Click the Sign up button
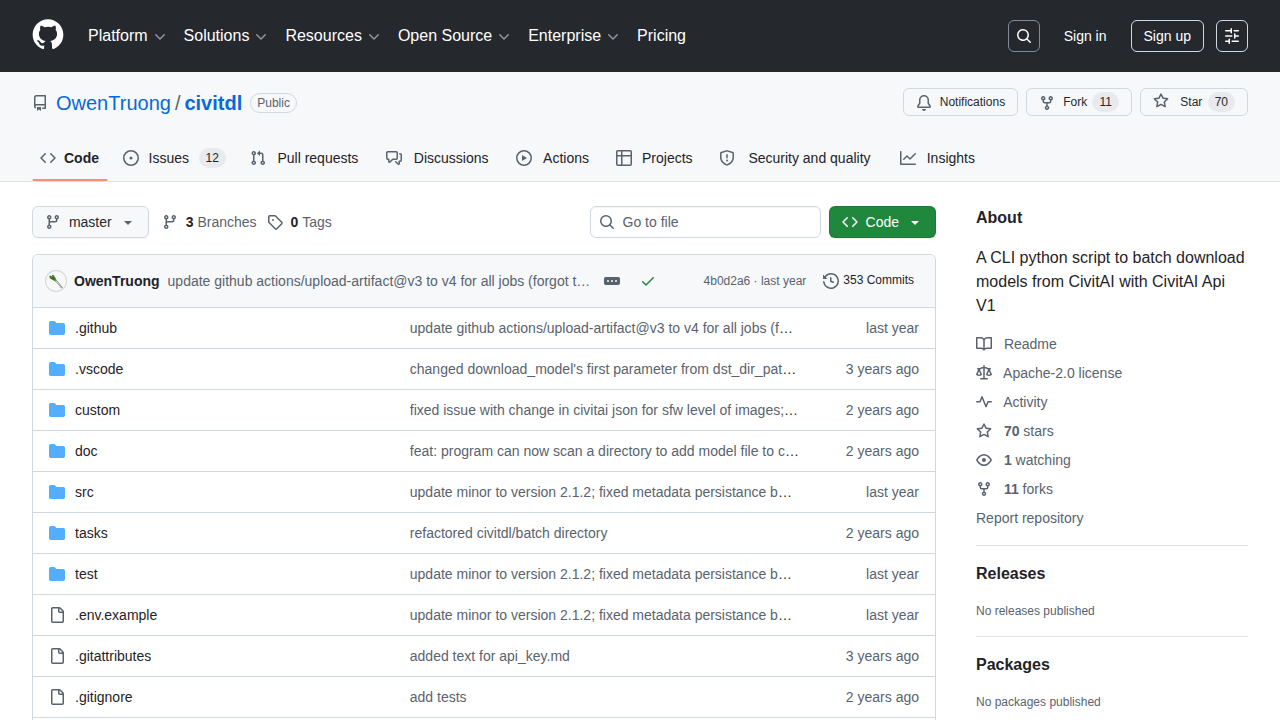This screenshot has width=1280, height=720. [1167, 36]
